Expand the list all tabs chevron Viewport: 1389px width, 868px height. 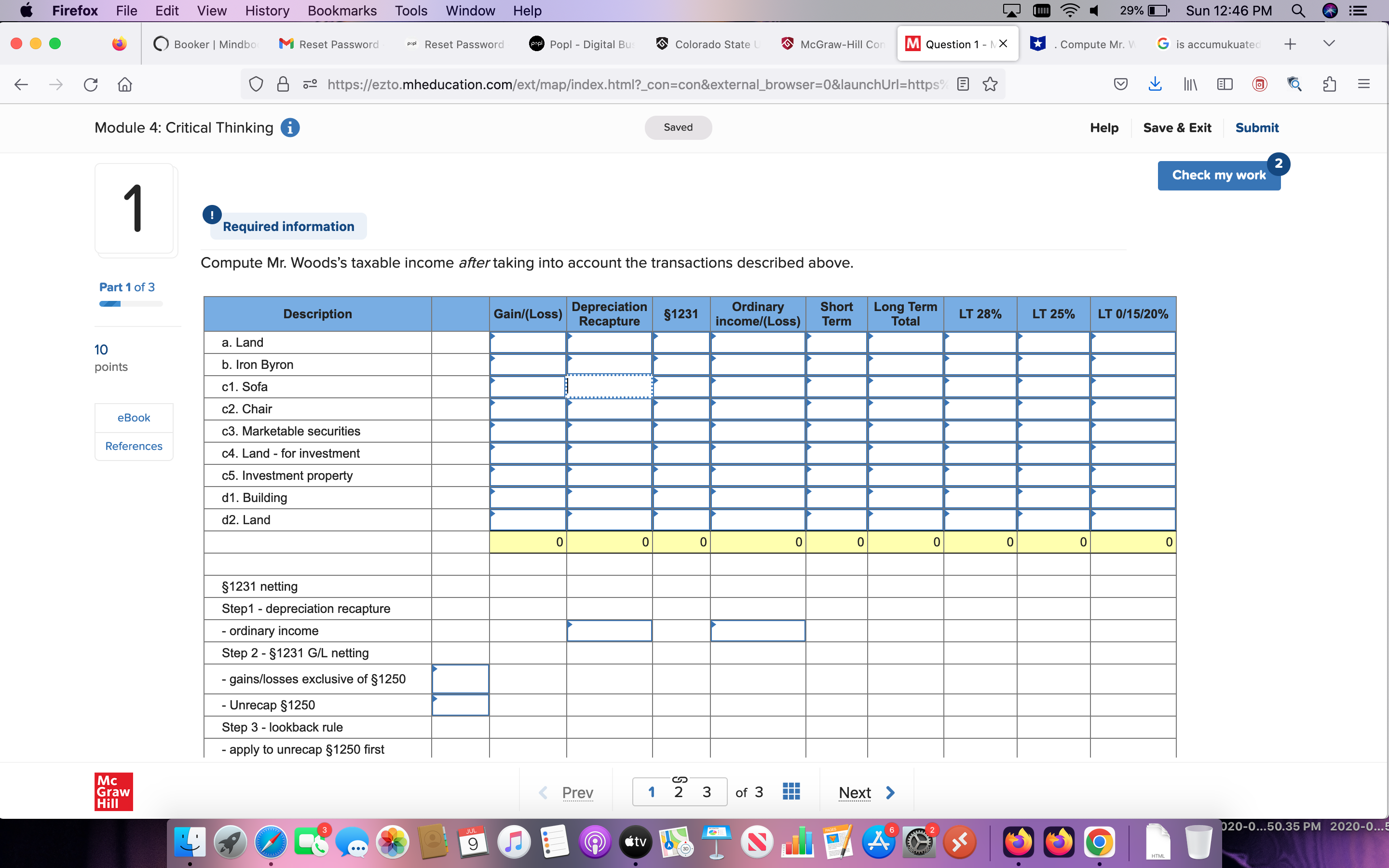(x=1329, y=43)
